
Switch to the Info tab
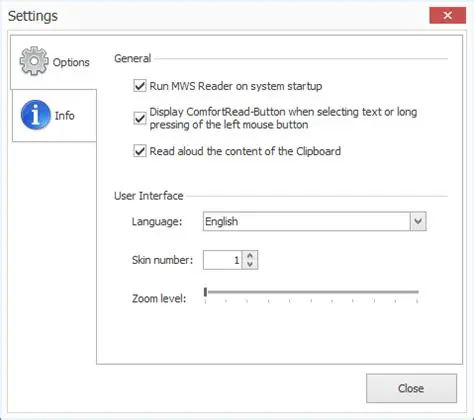[54, 115]
